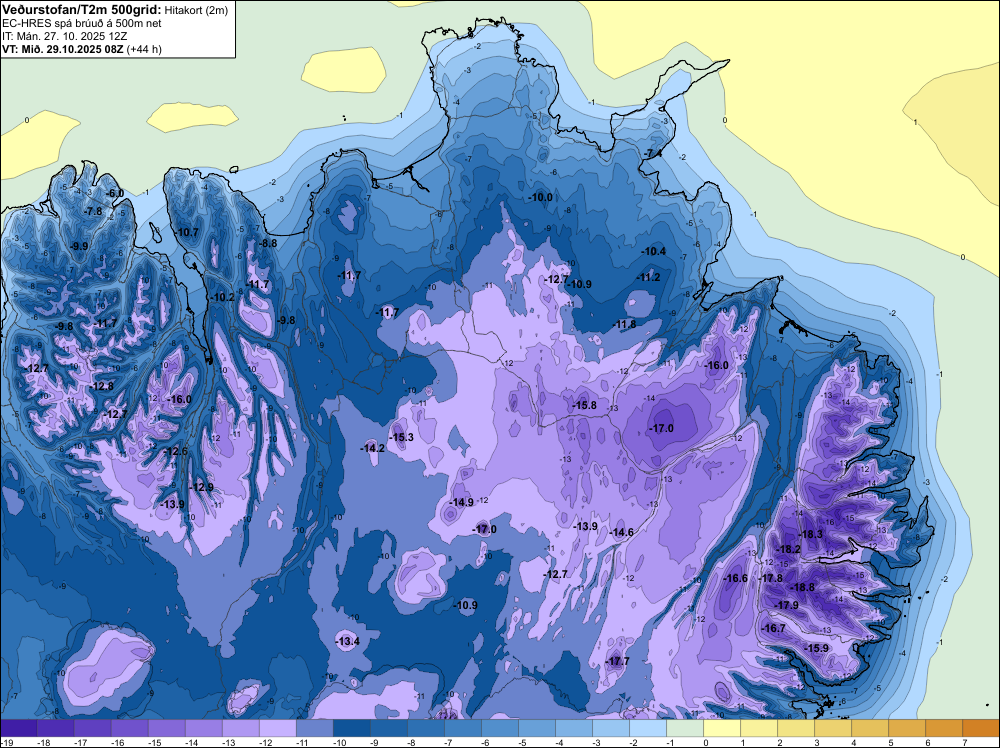Select the -12.8 temperature label
The height and width of the screenshot is (748, 1000).
[102, 386]
